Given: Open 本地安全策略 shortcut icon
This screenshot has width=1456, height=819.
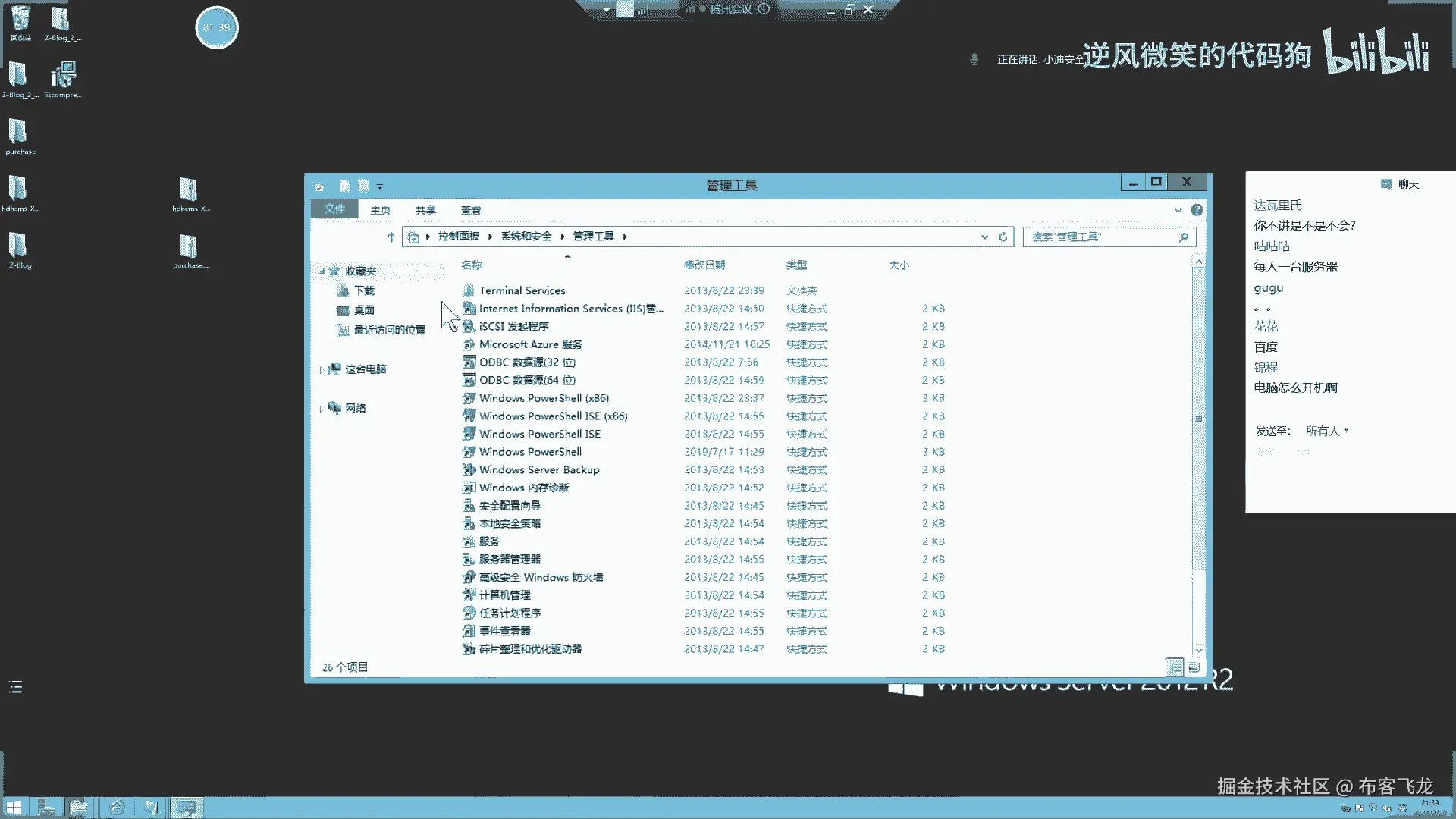Looking at the screenshot, I should [469, 524].
